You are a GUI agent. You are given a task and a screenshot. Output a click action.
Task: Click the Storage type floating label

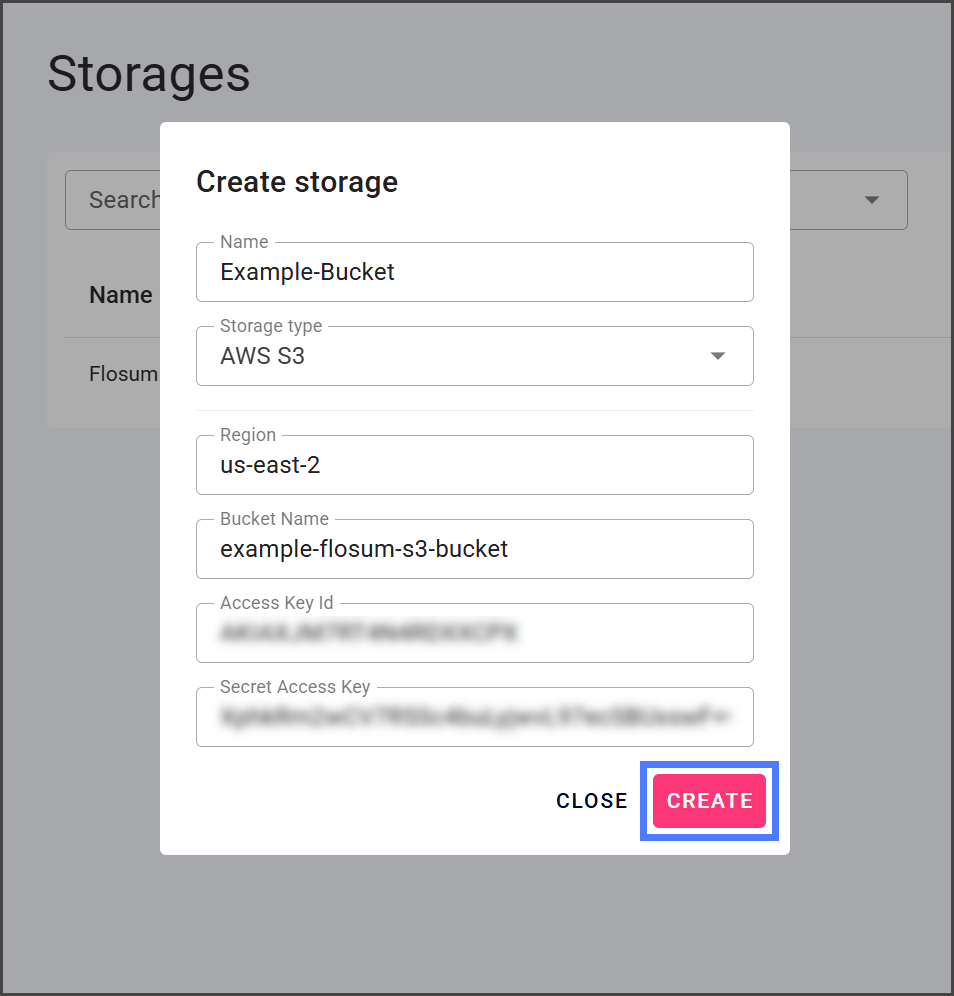pyautogui.click(x=271, y=326)
